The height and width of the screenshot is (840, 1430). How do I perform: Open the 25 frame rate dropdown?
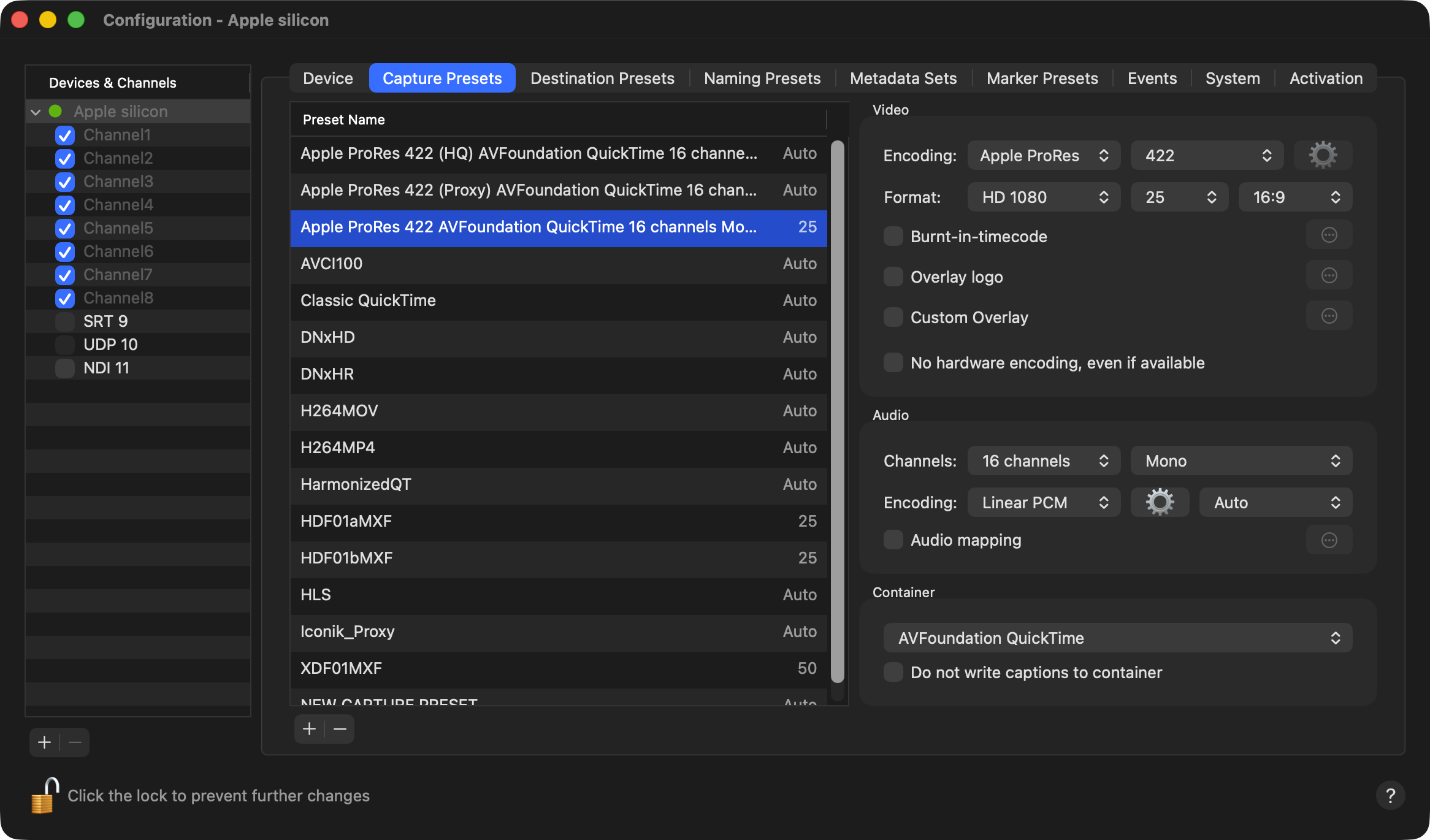[x=1179, y=197]
